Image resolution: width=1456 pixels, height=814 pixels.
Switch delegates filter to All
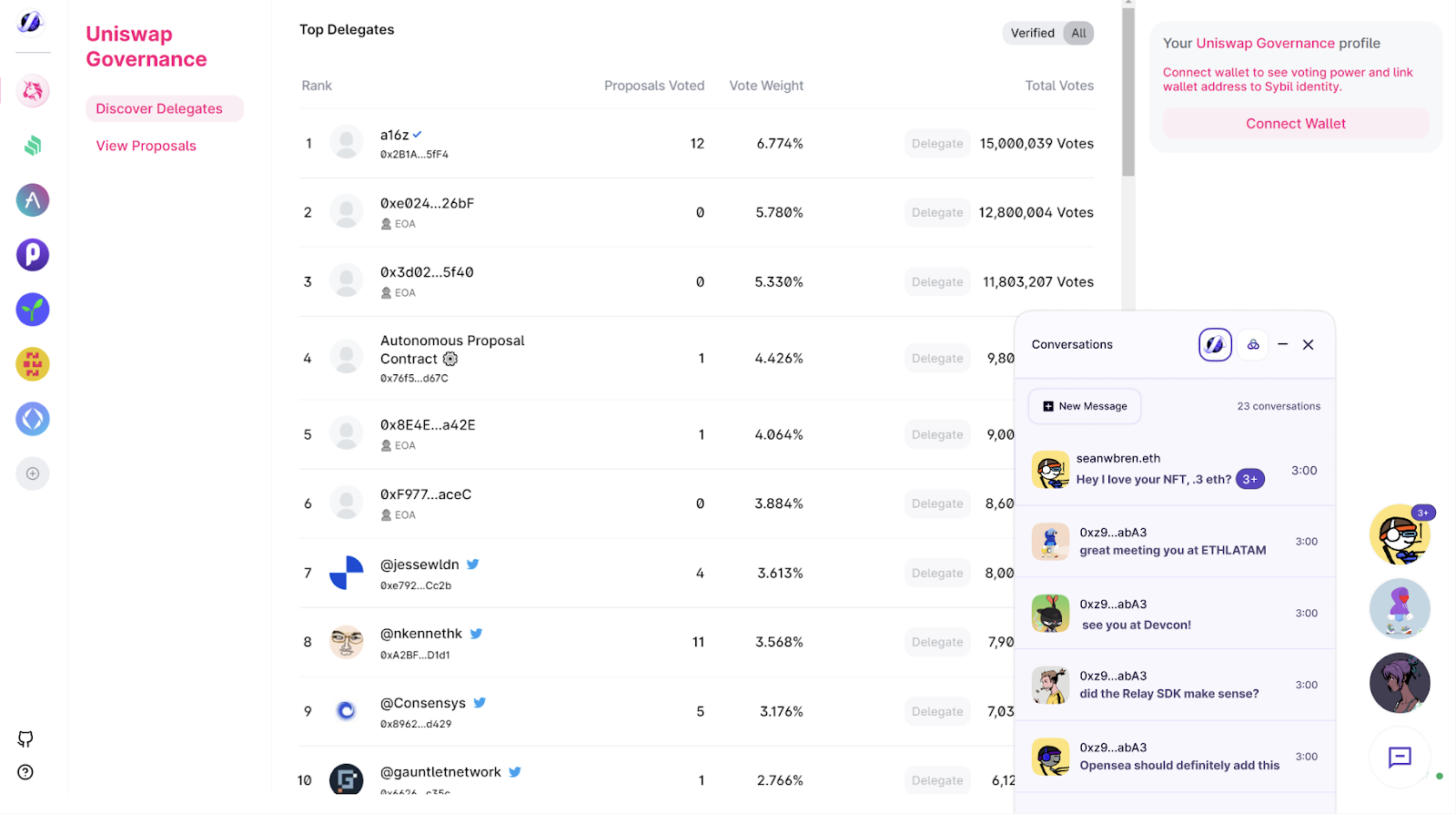pyautogui.click(x=1079, y=33)
